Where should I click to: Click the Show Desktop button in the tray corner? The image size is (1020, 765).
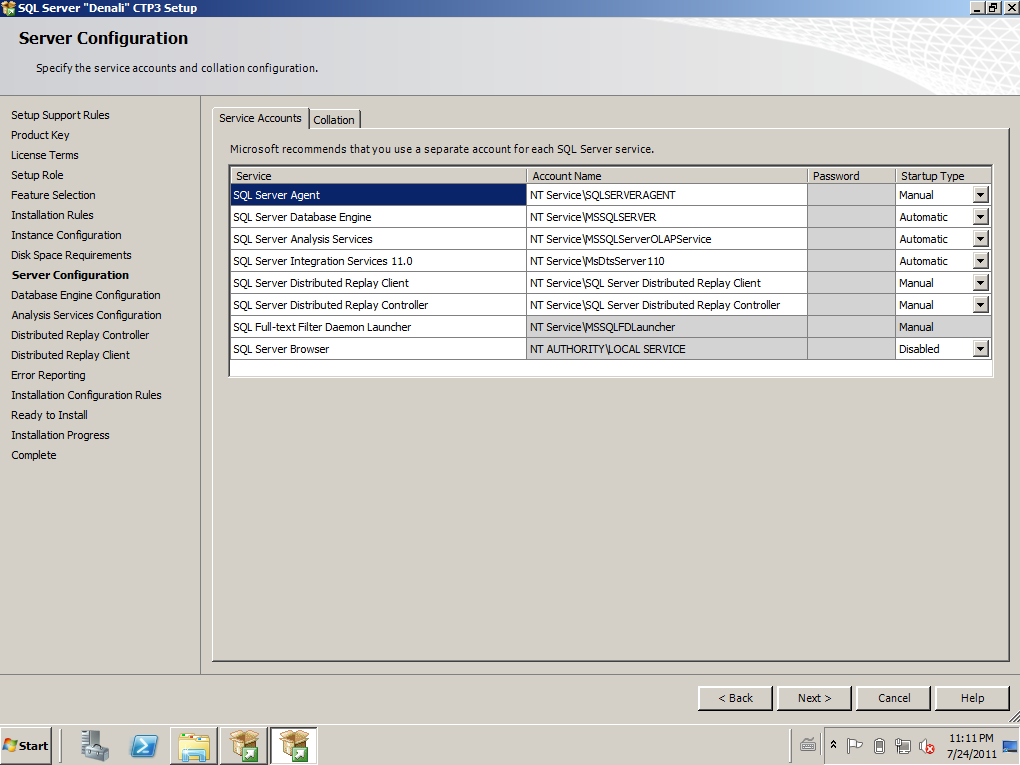(1010, 746)
